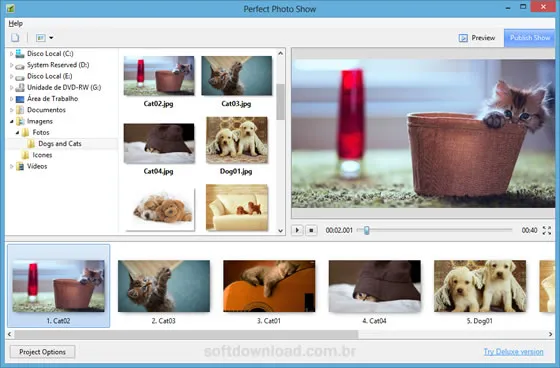Screen dimensions: 560x368
Task: Click the 00:02.001 elapsed time text
Action: coord(339,230)
